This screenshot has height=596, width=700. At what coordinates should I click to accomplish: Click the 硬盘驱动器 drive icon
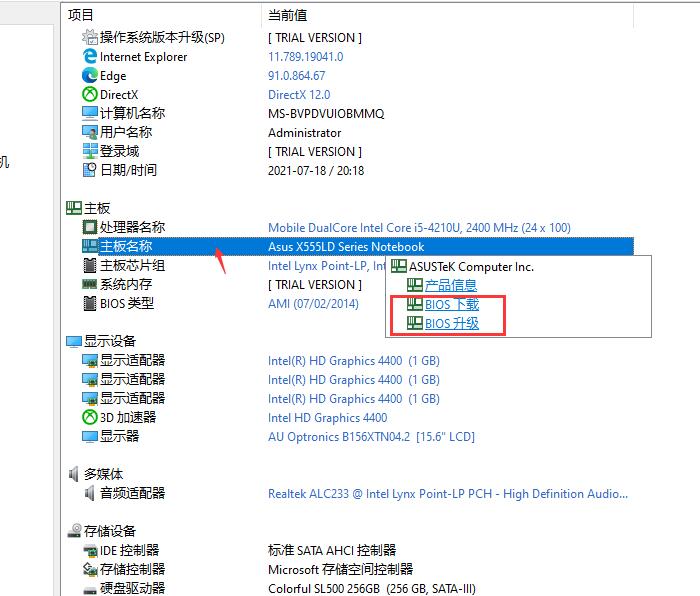90,589
